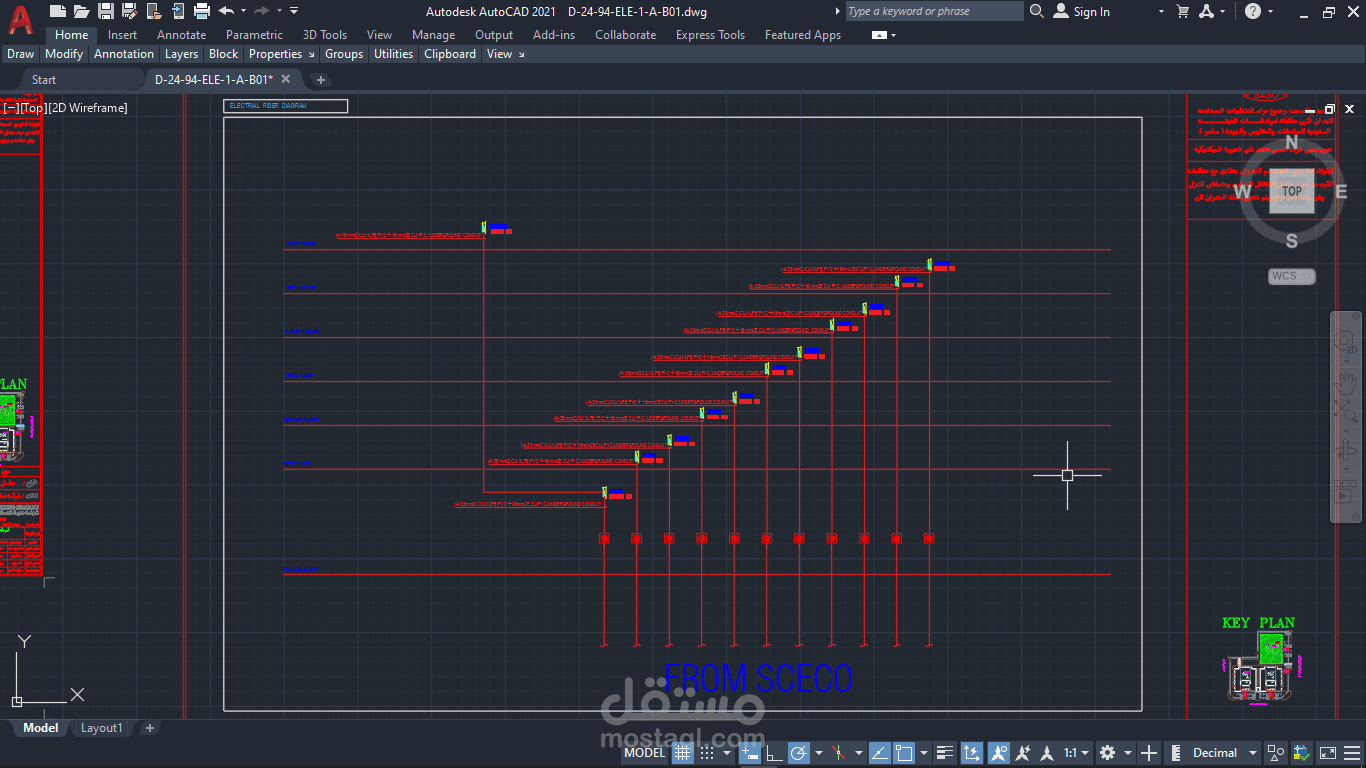Select the Manage ribbon tab
The image size is (1366, 768).
click(433, 35)
